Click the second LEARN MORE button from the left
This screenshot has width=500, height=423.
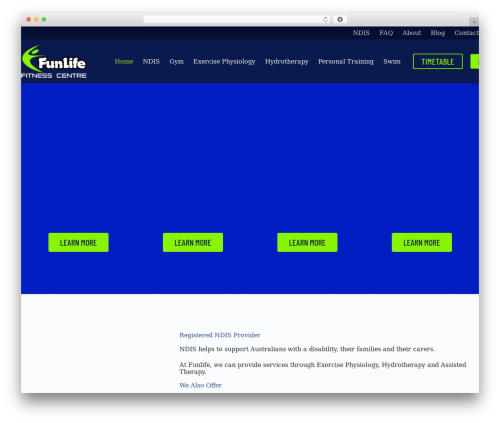[193, 242]
